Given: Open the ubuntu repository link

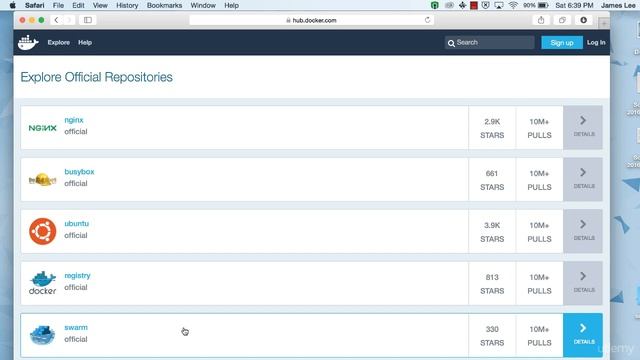Looking at the screenshot, I should 76,224.
